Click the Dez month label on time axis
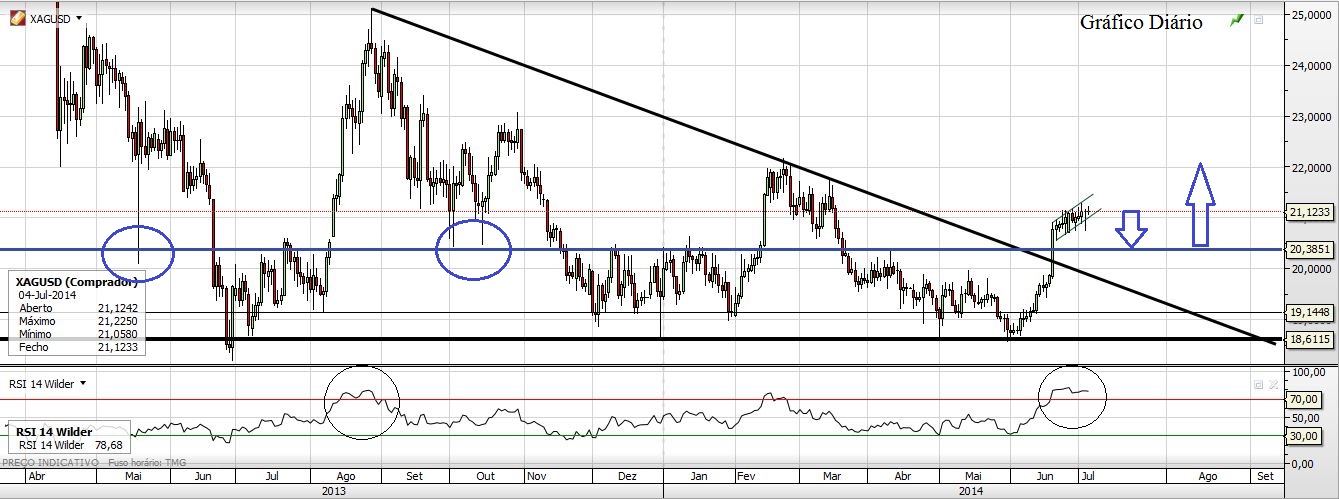Image resolution: width=1339 pixels, height=499 pixels. [x=627, y=477]
